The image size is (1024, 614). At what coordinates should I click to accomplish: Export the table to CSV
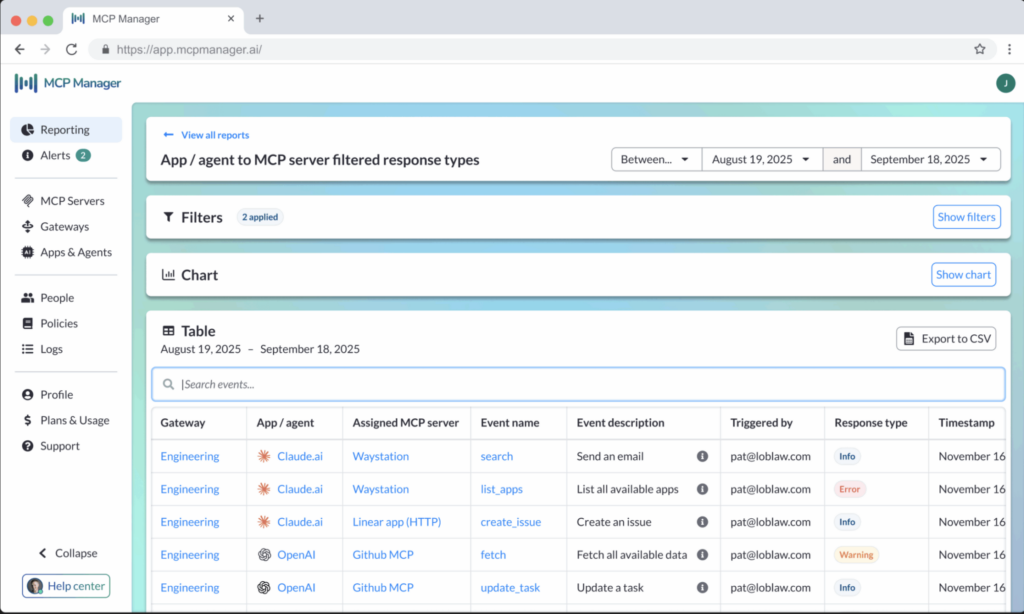(x=945, y=339)
